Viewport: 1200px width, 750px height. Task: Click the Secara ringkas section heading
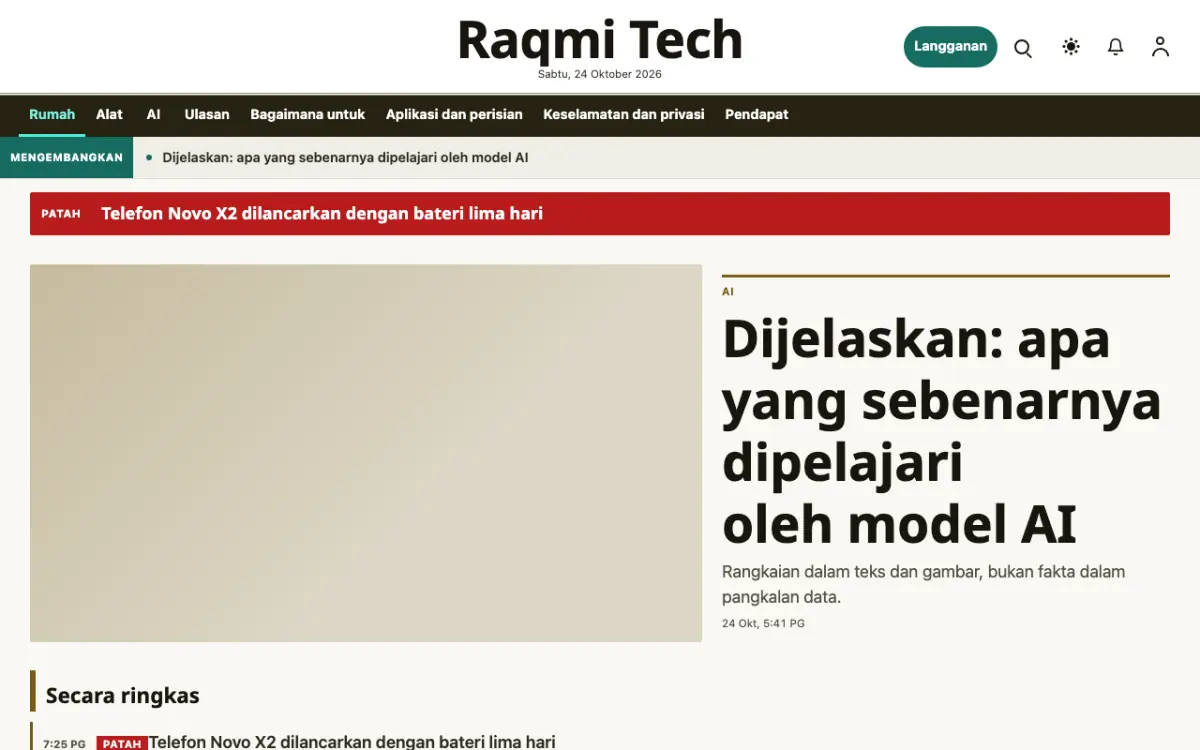pos(123,696)
